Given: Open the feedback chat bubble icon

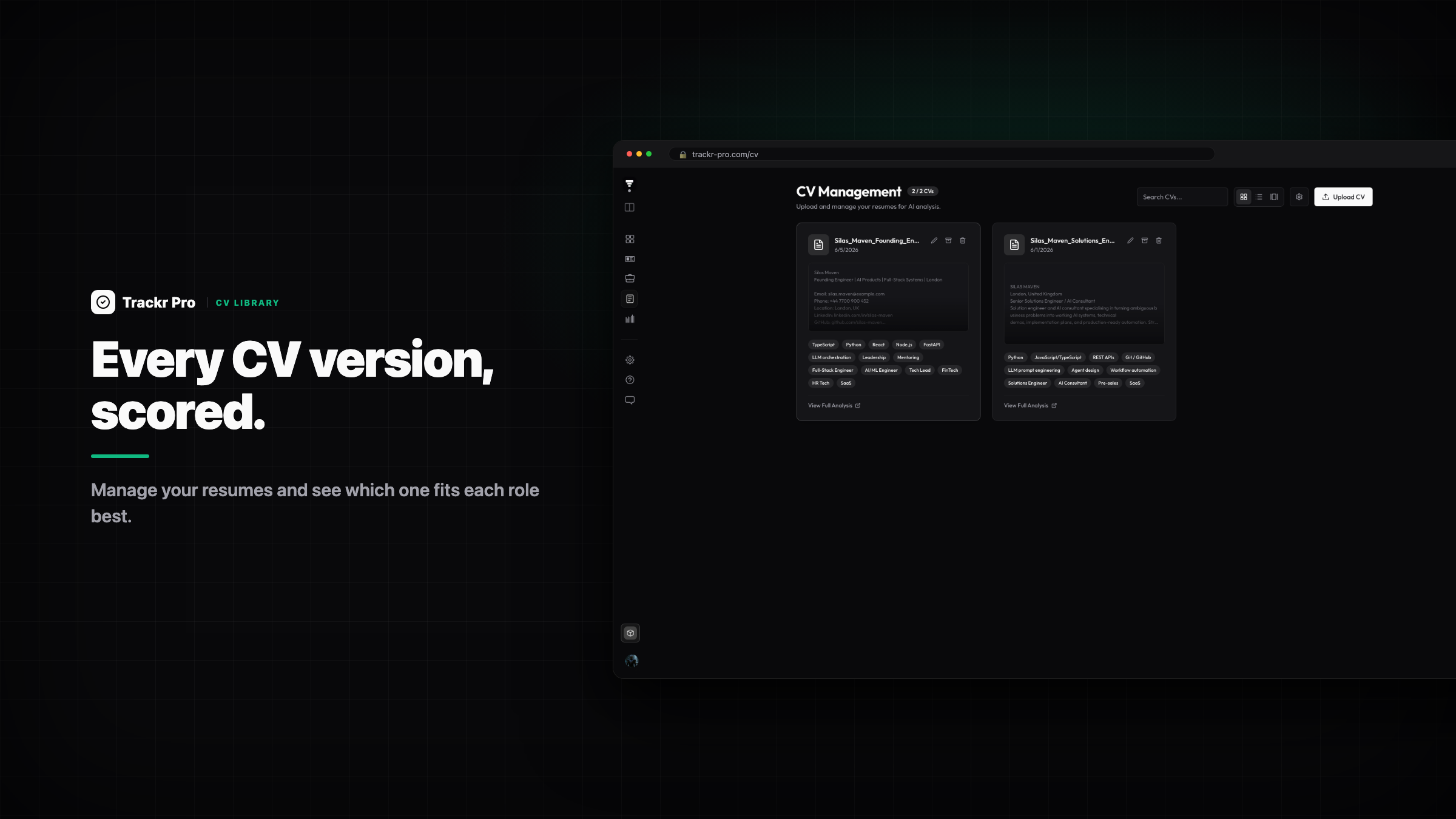Looking at the screenshot, I should click(630, 400).
